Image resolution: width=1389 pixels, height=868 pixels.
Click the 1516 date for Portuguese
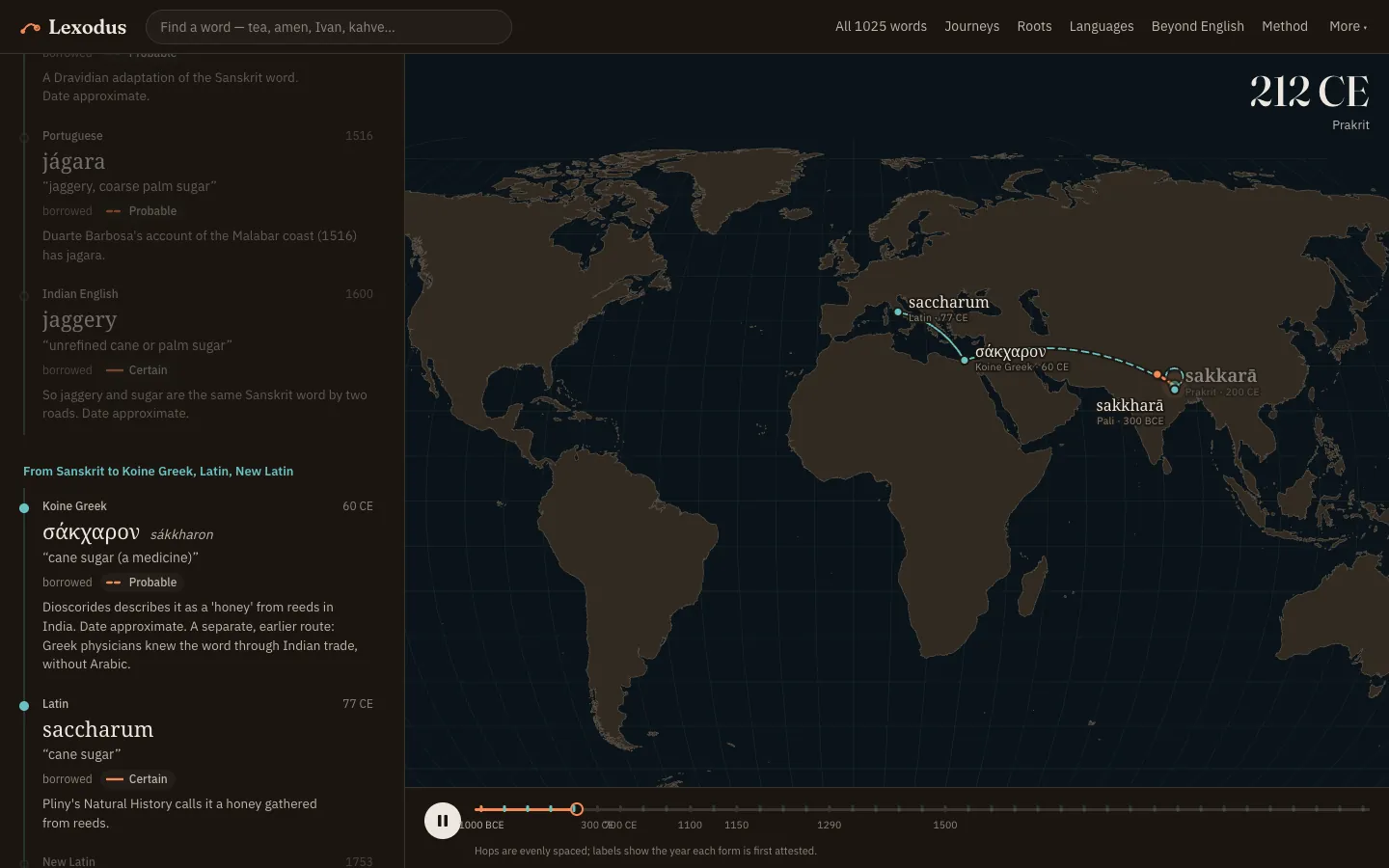point(359,136)
